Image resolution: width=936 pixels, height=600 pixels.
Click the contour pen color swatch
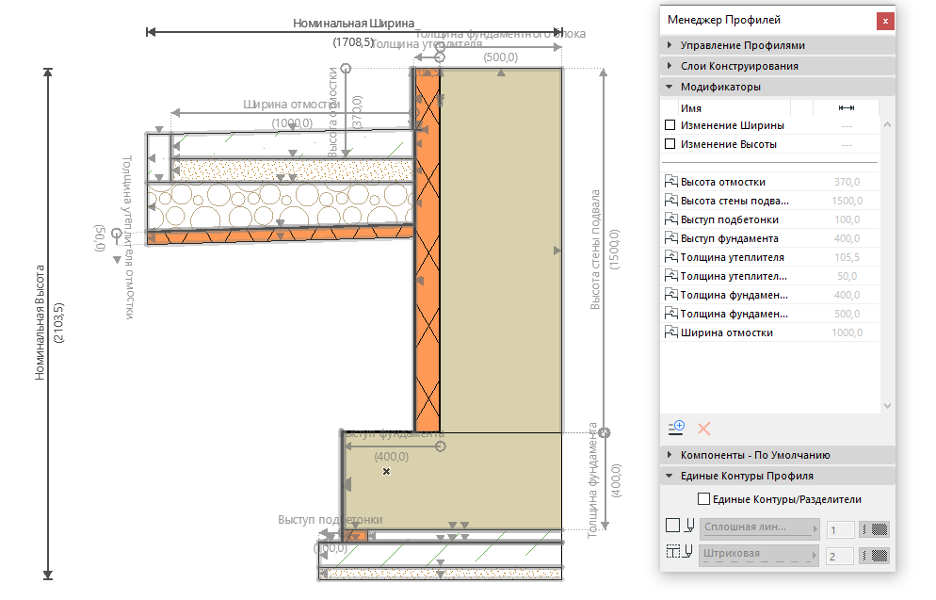click(880, 529)
